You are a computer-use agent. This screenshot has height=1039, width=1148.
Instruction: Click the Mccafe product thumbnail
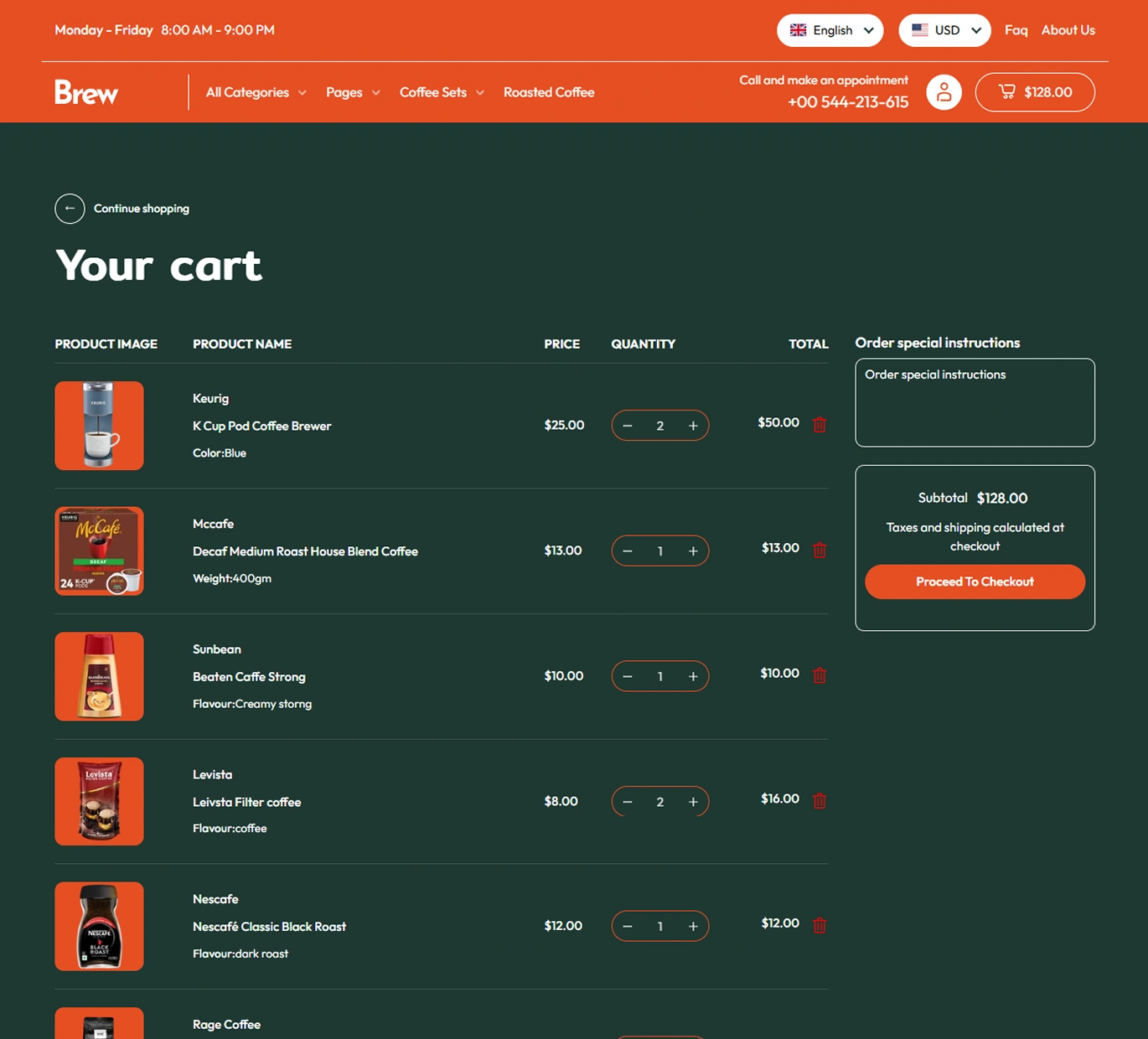tap(99, 551)
